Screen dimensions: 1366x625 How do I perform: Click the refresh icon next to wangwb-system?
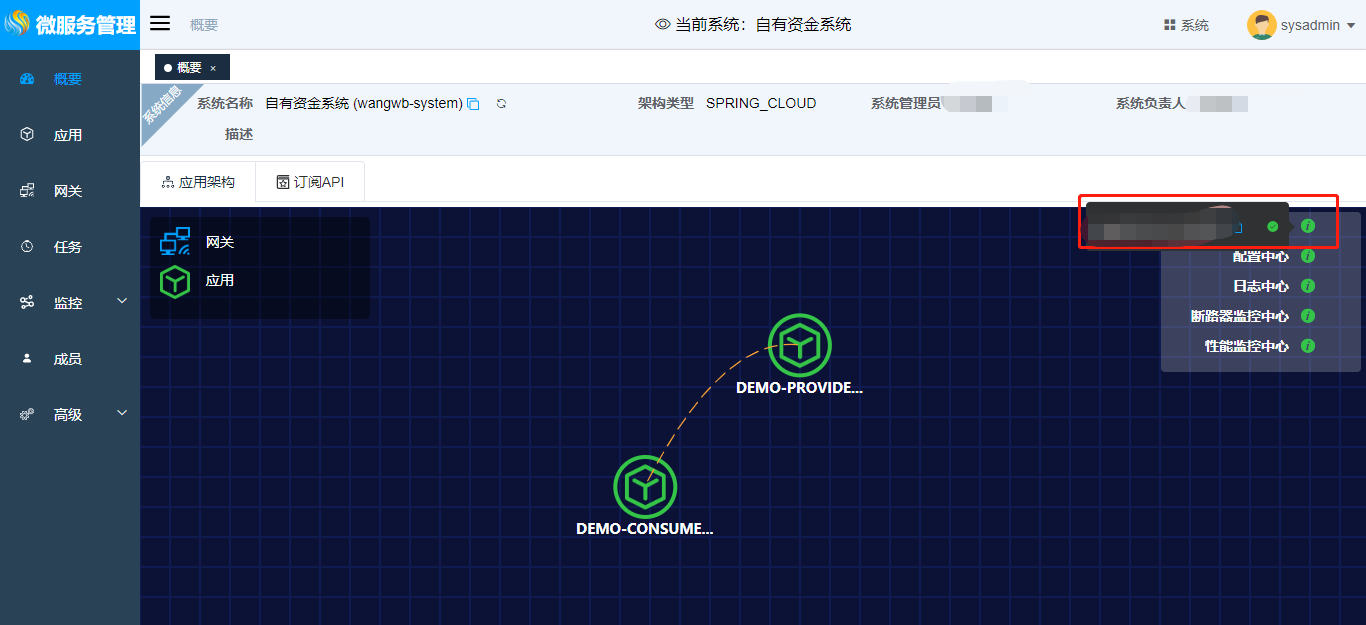pyautogui.click(x=502, y=104)
